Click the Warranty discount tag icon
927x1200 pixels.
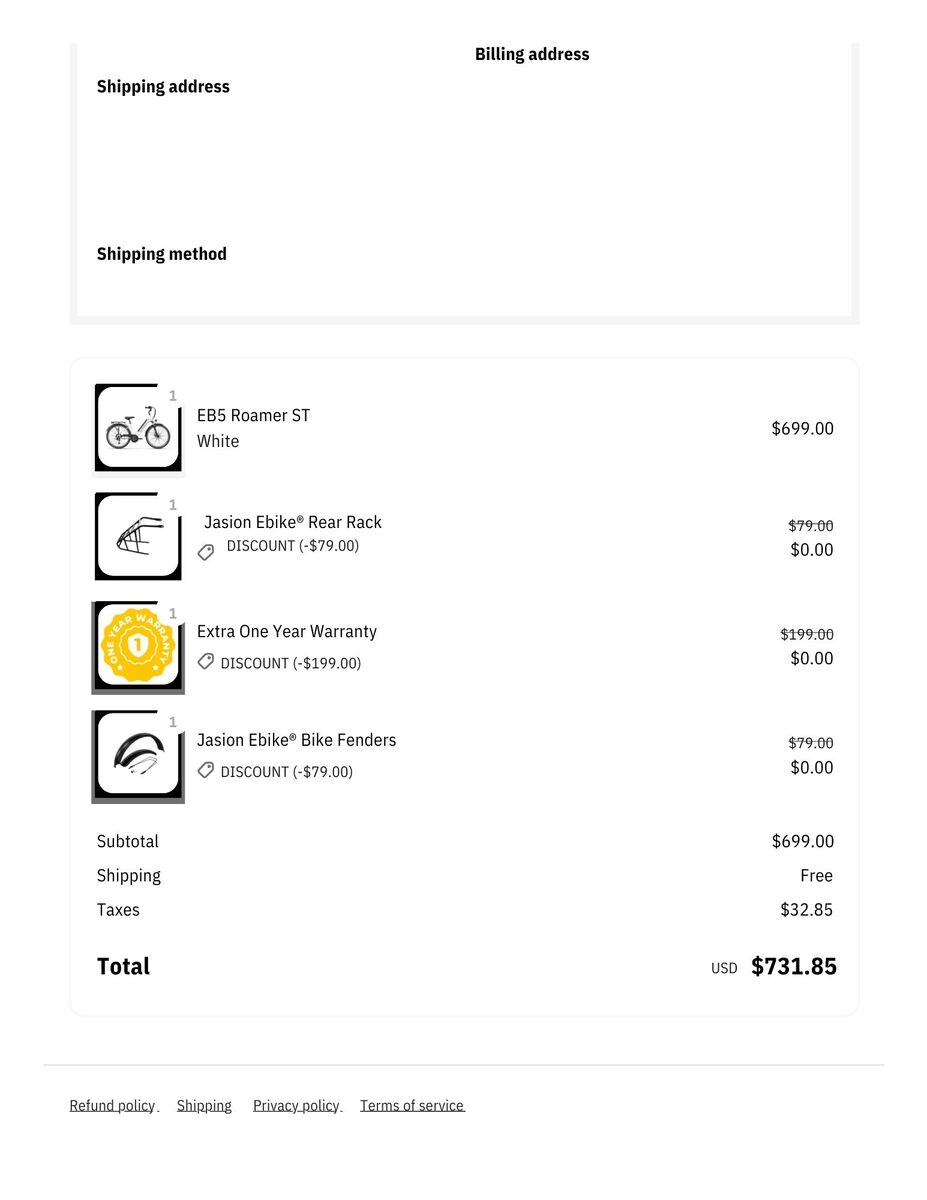tap(206, 661)
